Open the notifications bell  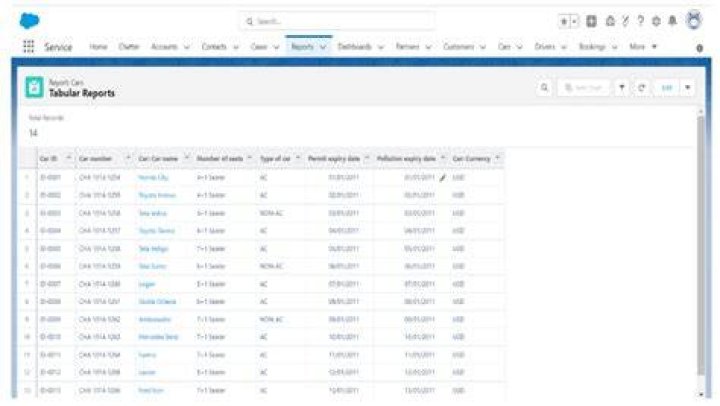point(672,21)
